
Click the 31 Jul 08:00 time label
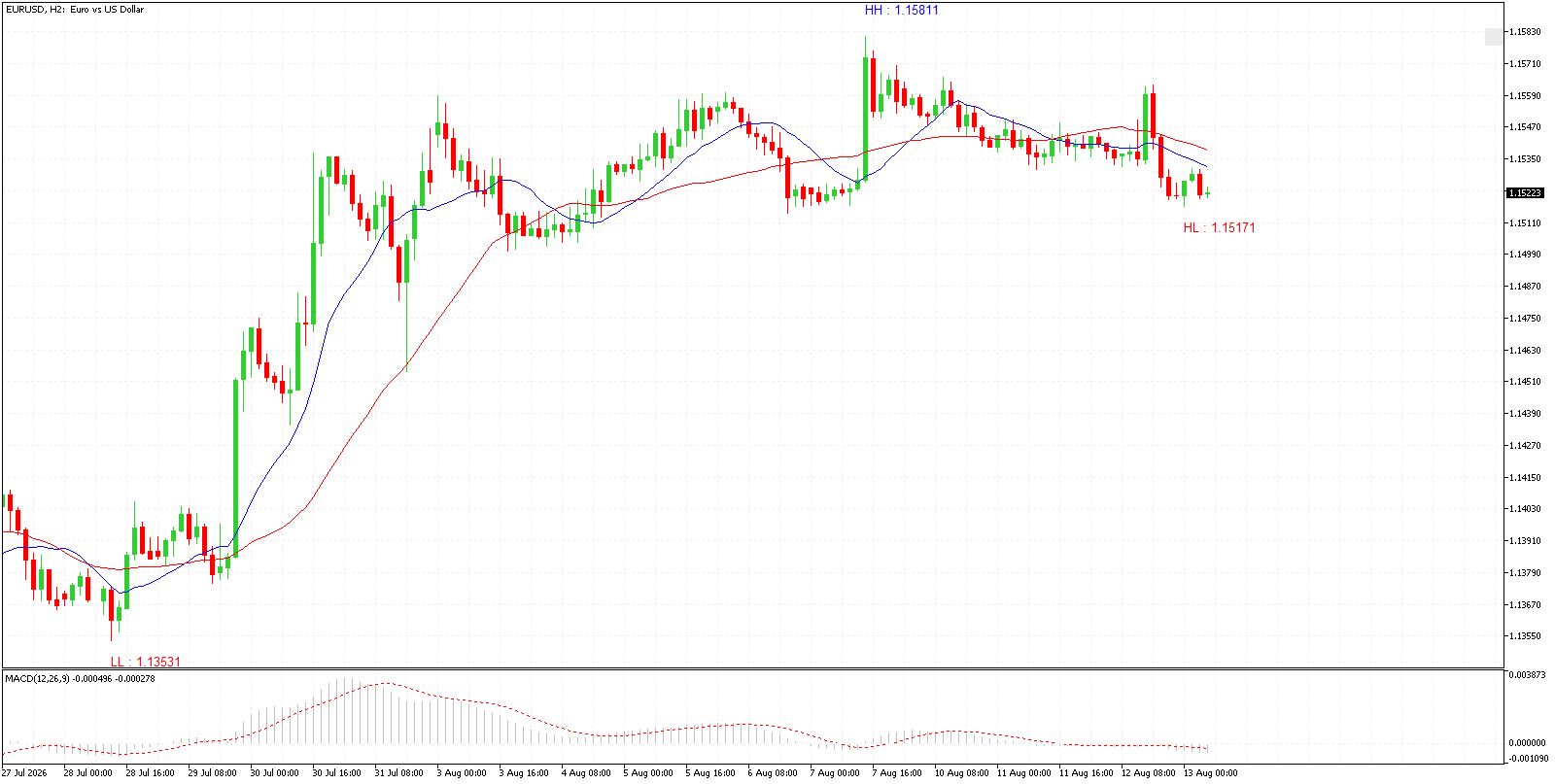398,773
